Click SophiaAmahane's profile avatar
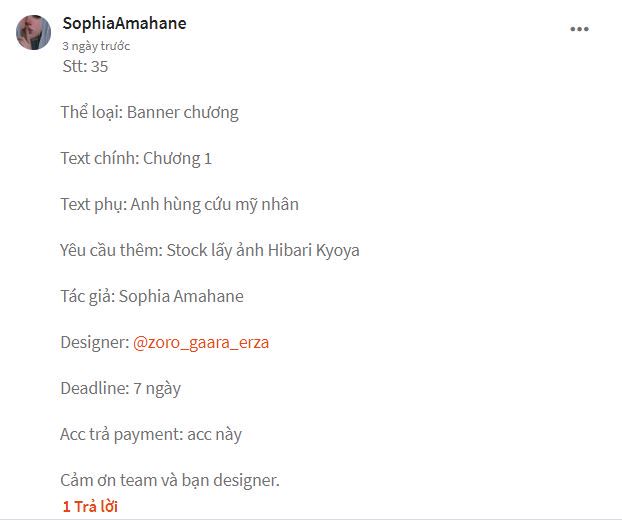622x520 pixels. [x=34, y=32]
